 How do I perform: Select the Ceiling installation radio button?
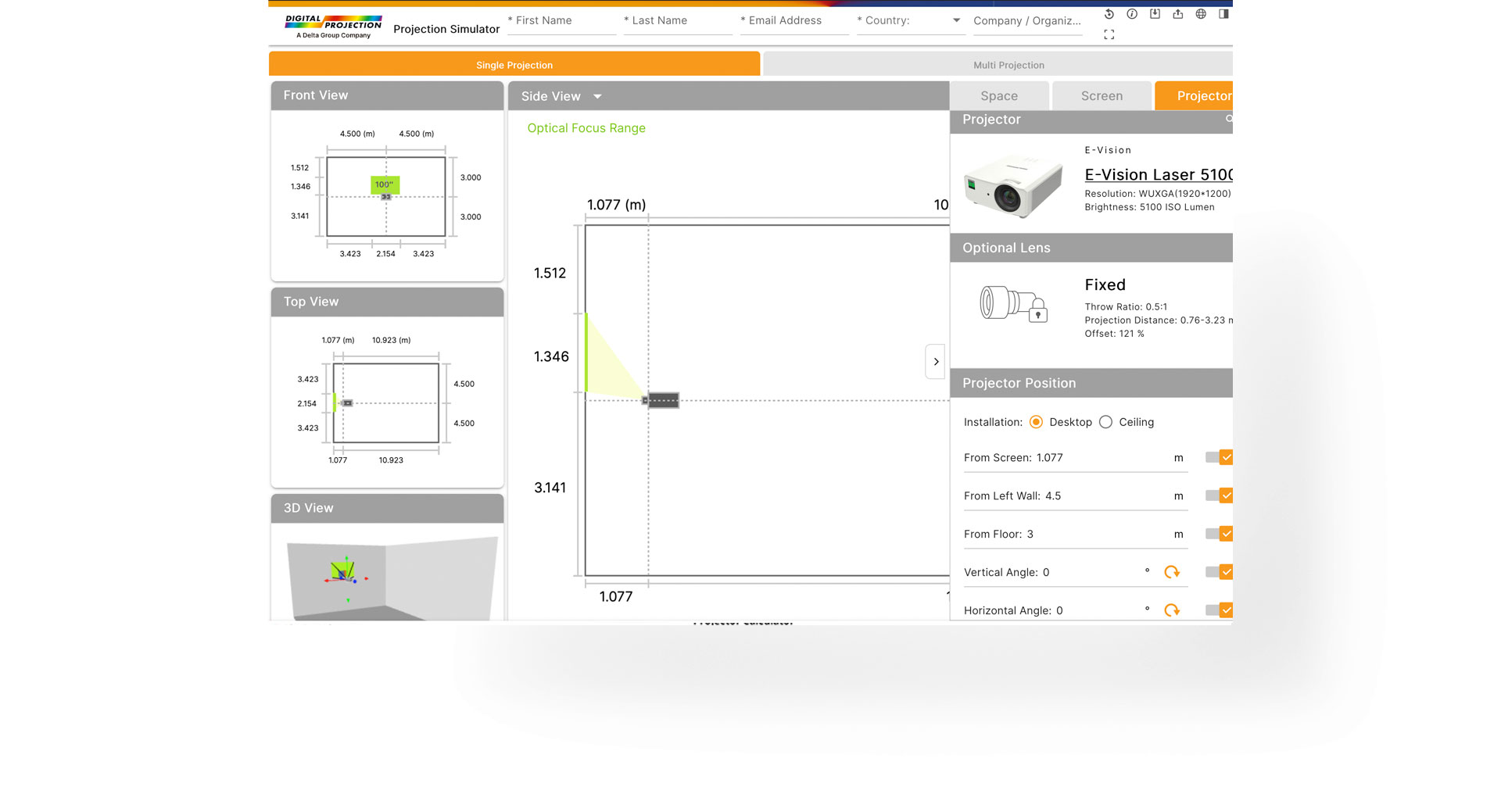pyautogui.click(x=1105, y=422)
